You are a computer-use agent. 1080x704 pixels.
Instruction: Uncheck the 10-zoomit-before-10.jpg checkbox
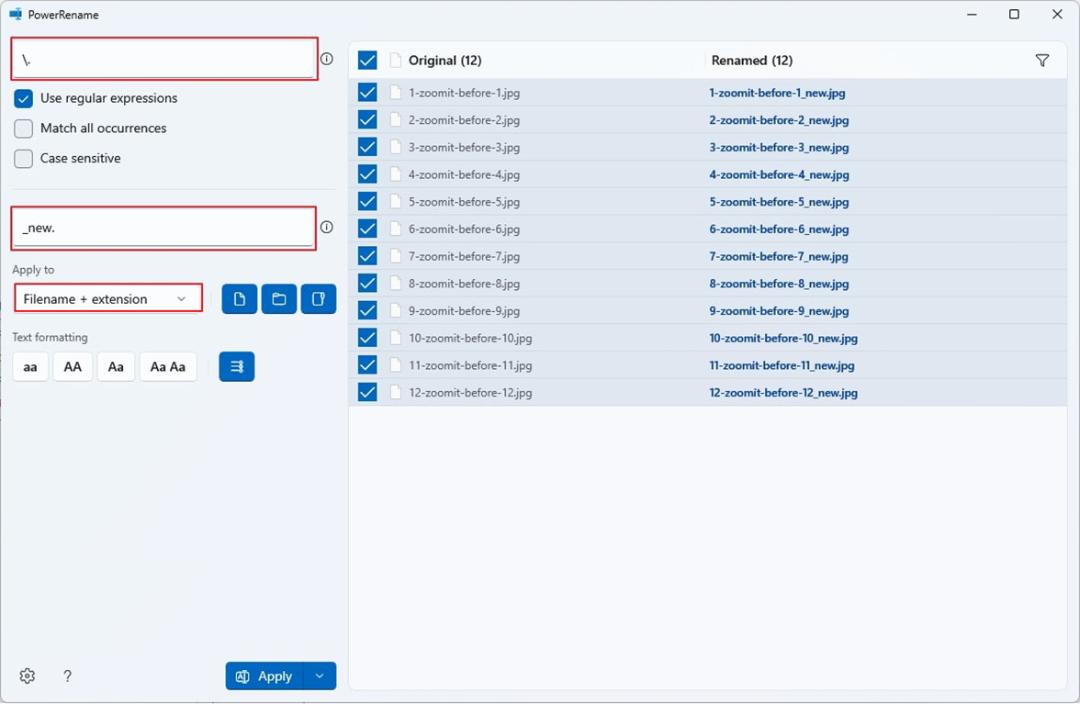click(367, 338)
